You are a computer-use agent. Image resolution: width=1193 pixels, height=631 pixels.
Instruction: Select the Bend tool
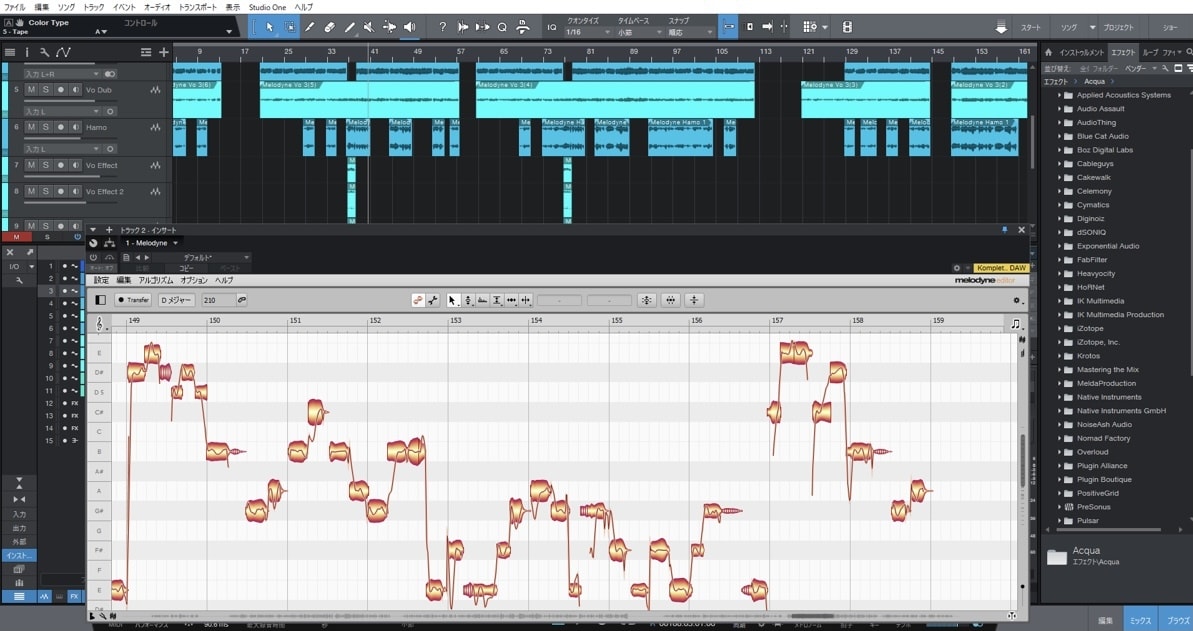click(389, 27)
